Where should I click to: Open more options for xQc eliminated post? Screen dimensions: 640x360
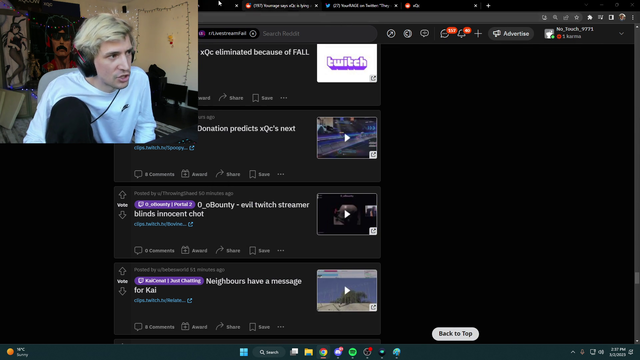(284, 98)
